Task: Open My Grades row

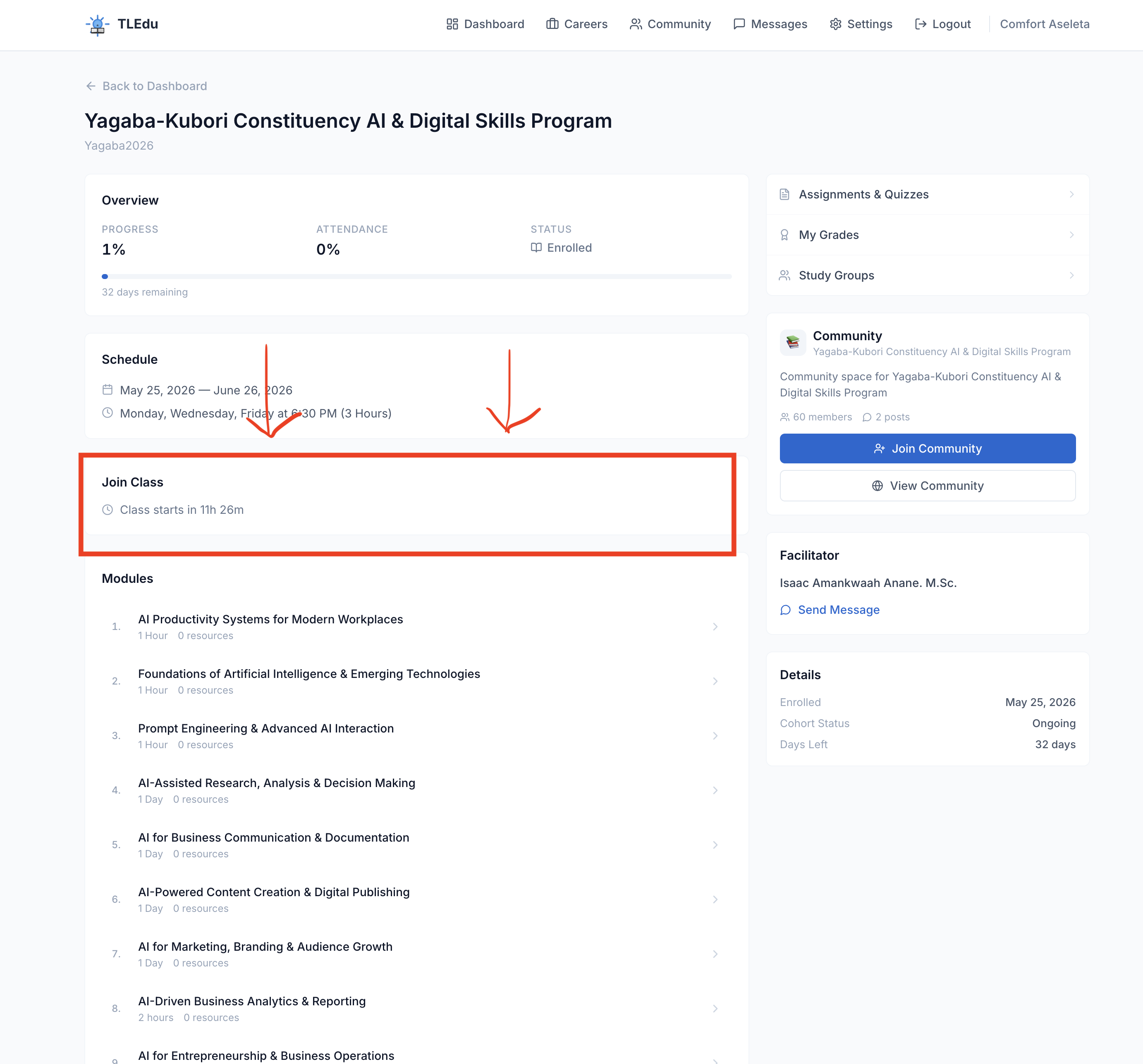Action: coord(928,234)
